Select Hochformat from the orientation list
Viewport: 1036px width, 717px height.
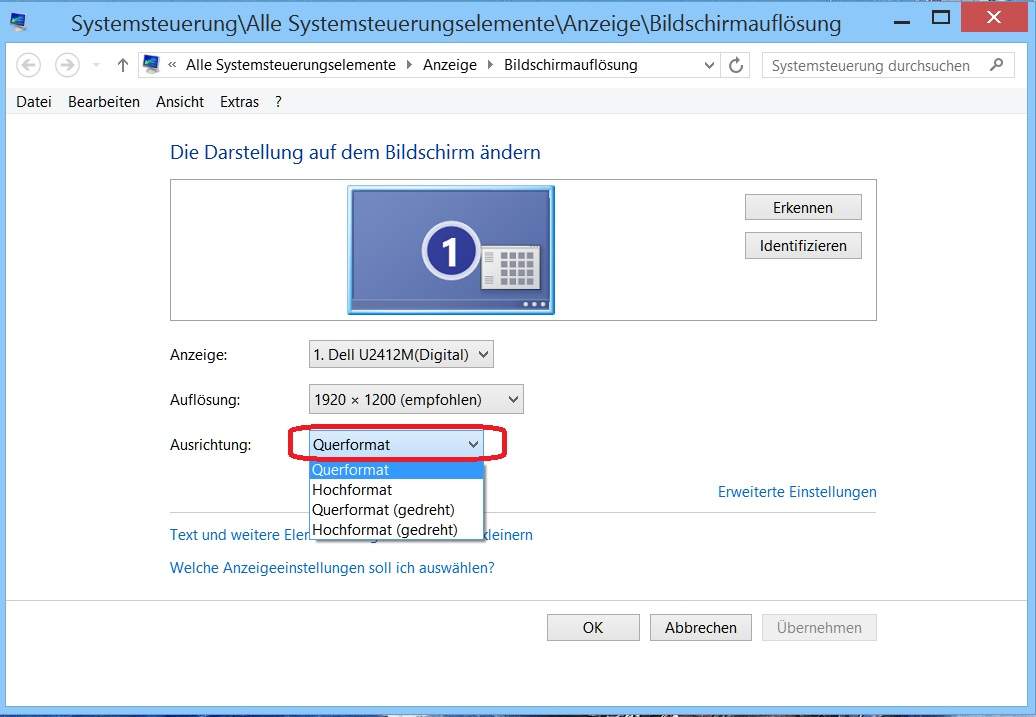point(352,489)
